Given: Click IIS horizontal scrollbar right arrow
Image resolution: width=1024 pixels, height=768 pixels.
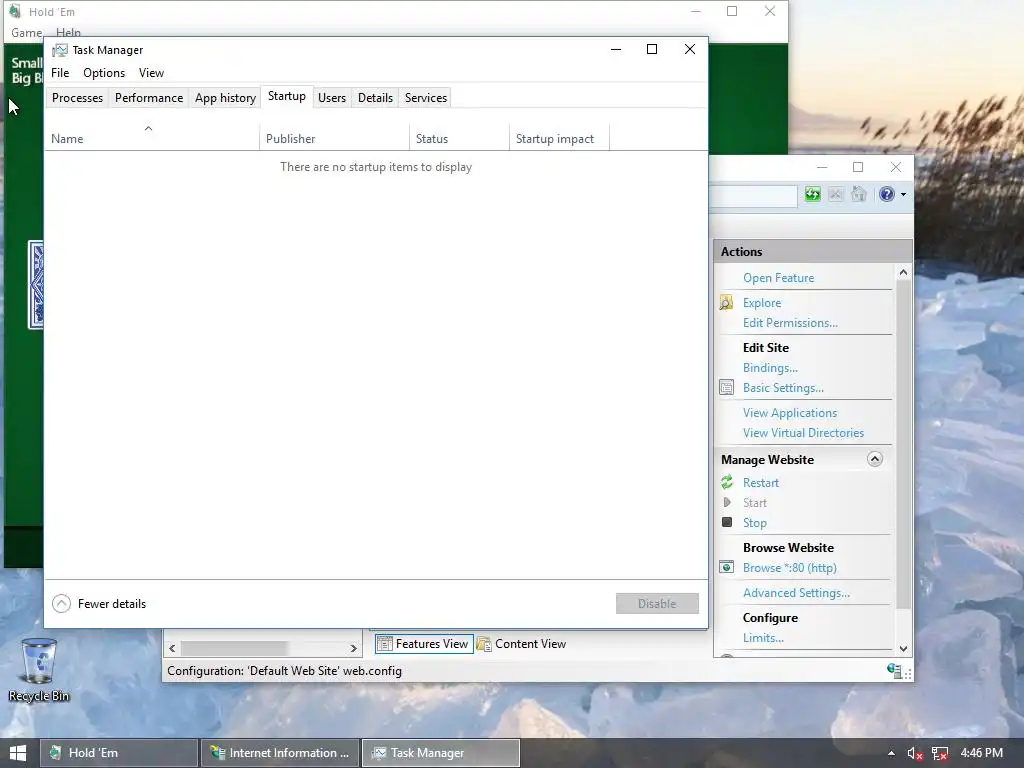Looking at the screenshot, I should [353, 648].
